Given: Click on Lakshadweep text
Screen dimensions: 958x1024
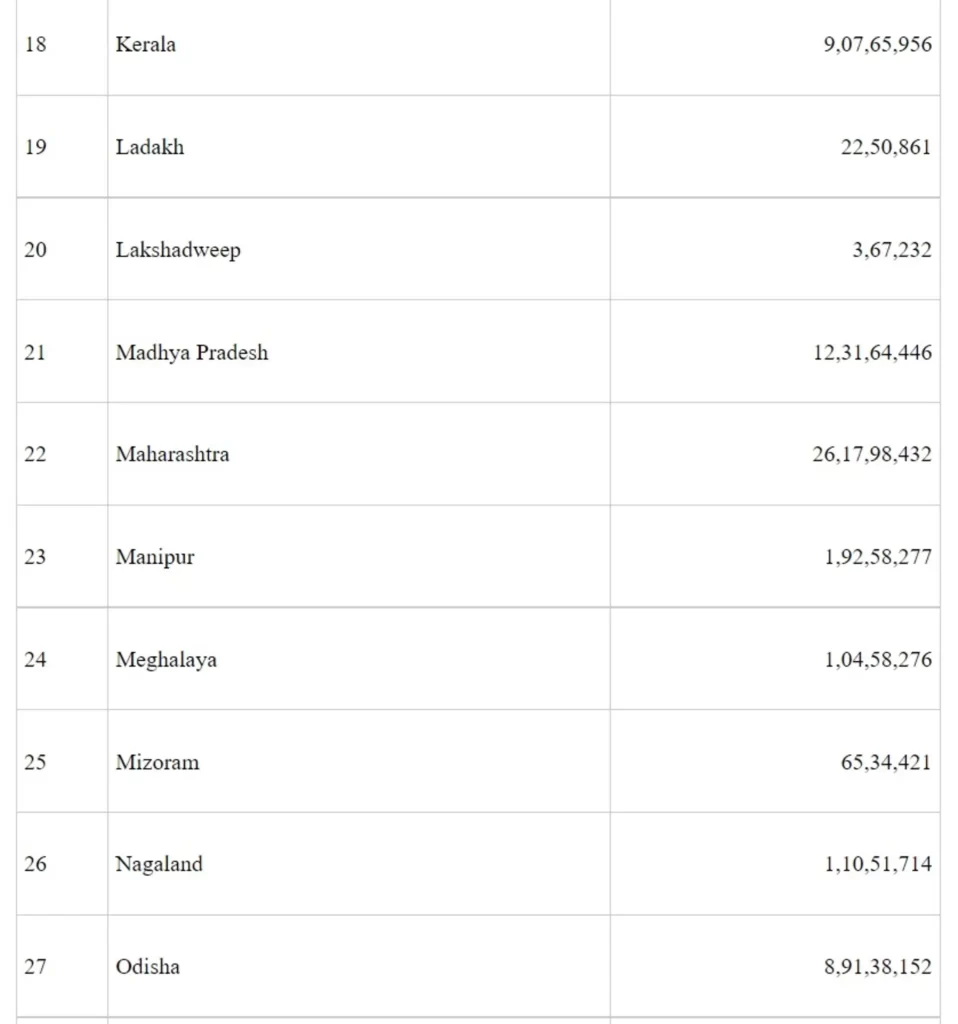Looking at the screenshot, I should (178, 250).
